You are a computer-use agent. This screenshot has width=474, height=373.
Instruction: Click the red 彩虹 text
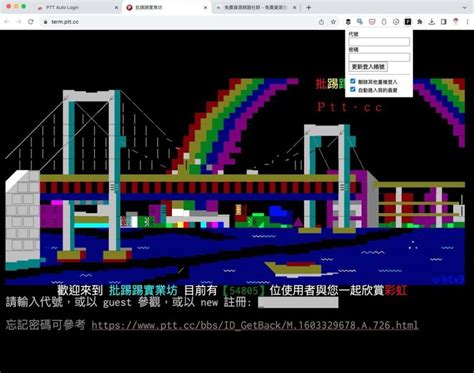[x=396, y=290]
